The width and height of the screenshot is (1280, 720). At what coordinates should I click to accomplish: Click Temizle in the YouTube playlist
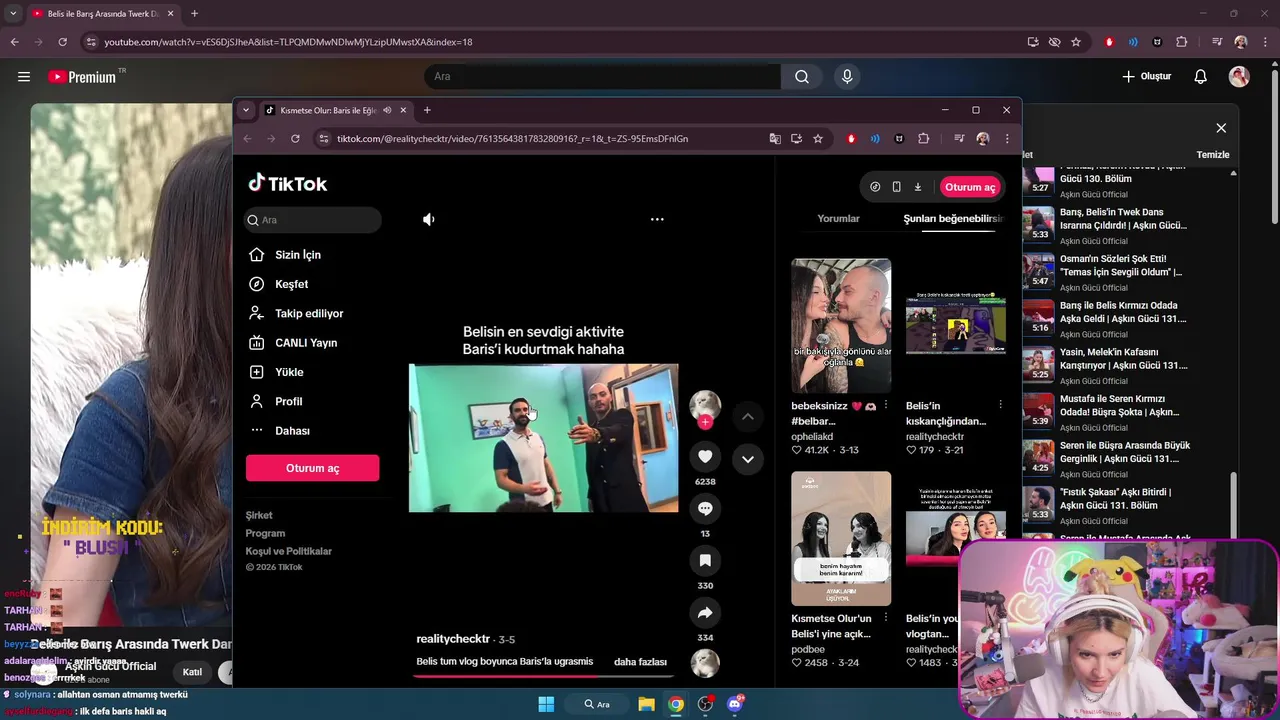pos(1213,155)
